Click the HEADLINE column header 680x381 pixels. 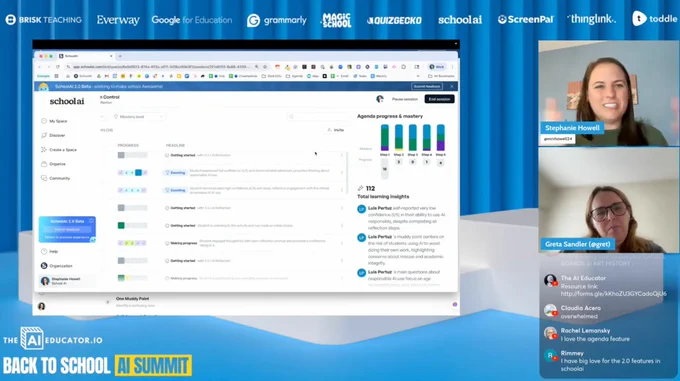(175, 145)
